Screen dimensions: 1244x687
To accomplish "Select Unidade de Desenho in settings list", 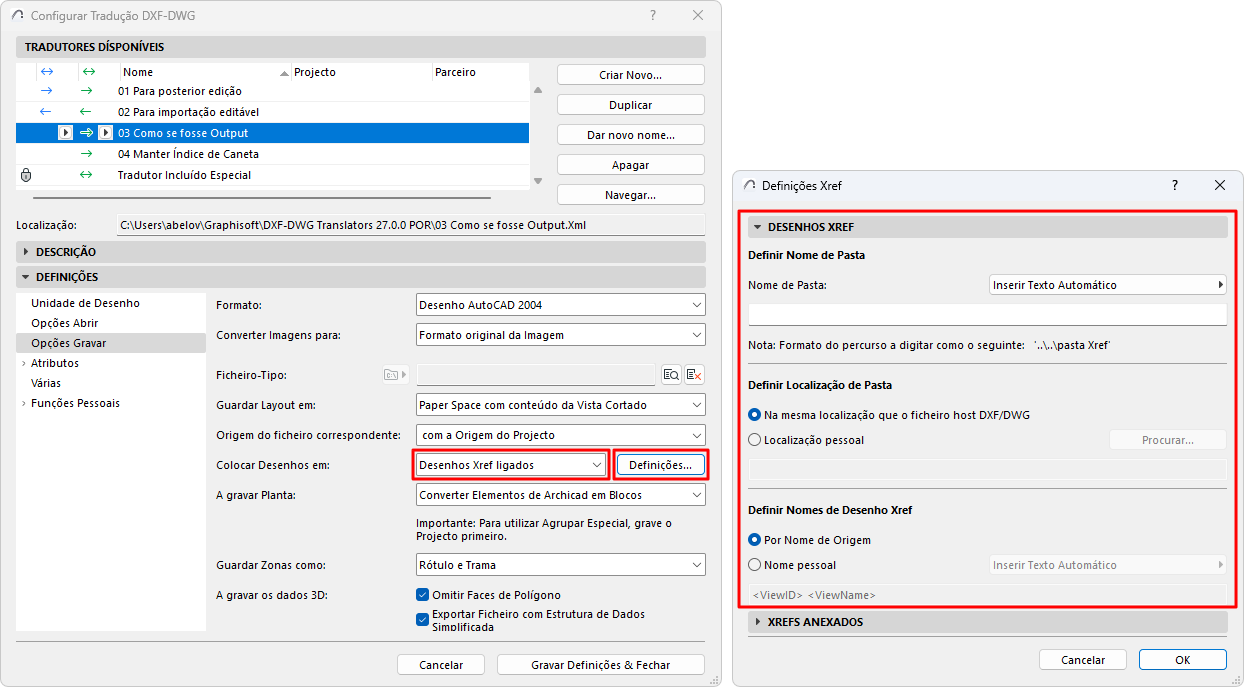I will pos(85,303).
